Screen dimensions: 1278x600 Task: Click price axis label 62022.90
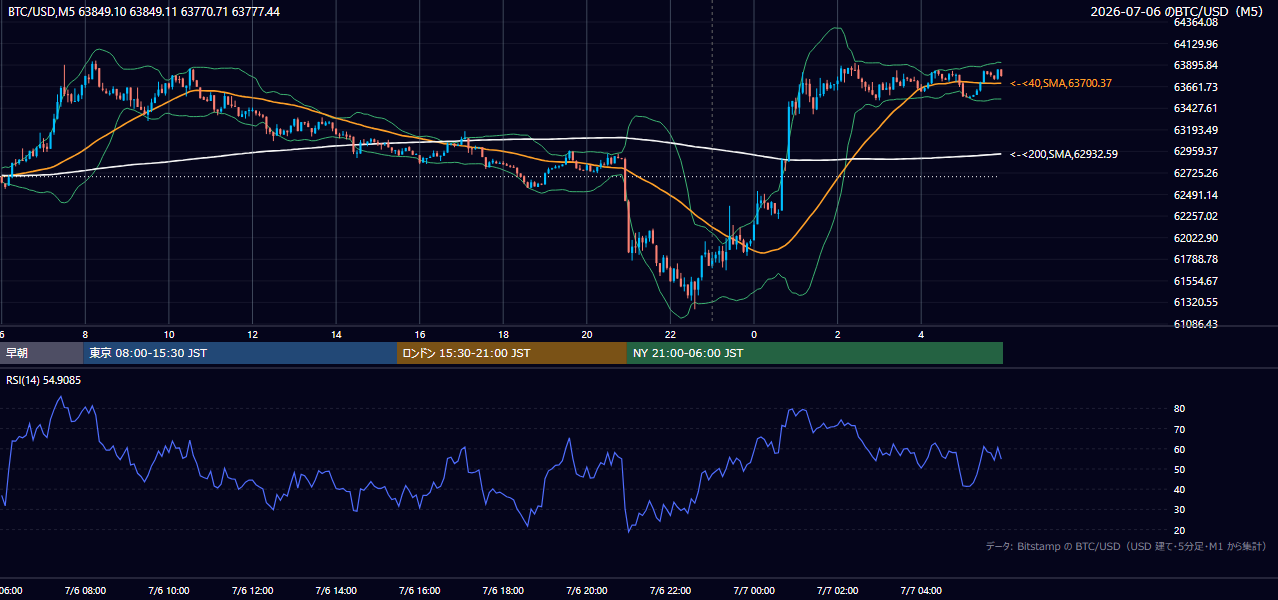pos(1195,238)
